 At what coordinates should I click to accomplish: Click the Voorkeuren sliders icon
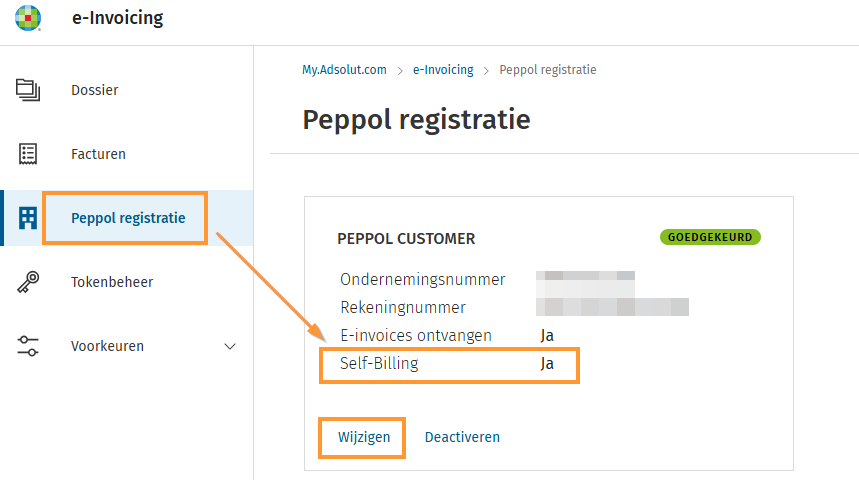tap(28, 346)
